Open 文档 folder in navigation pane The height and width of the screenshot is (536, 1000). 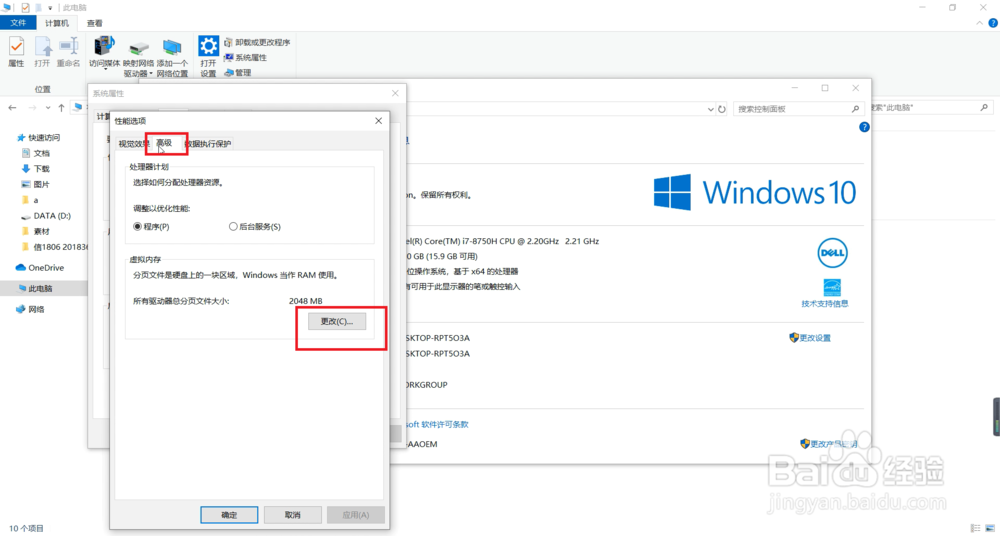coord(36,153)
